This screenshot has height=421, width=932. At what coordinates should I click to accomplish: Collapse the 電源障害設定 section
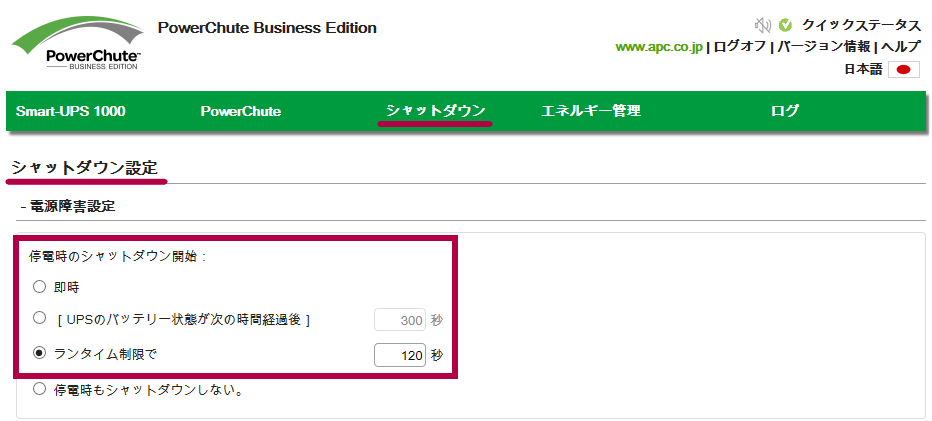(68, 206)
